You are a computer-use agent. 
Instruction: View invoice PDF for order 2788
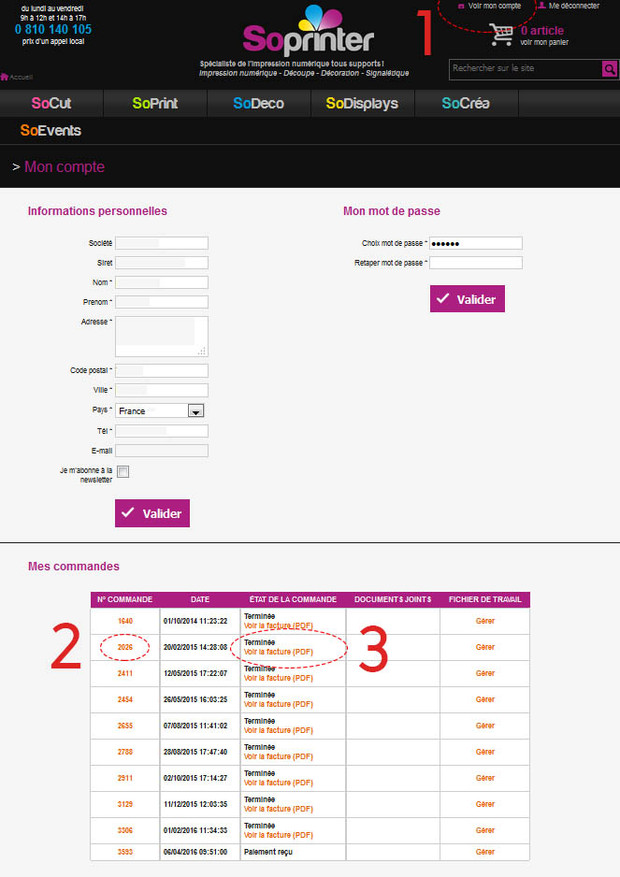point(278,757)
